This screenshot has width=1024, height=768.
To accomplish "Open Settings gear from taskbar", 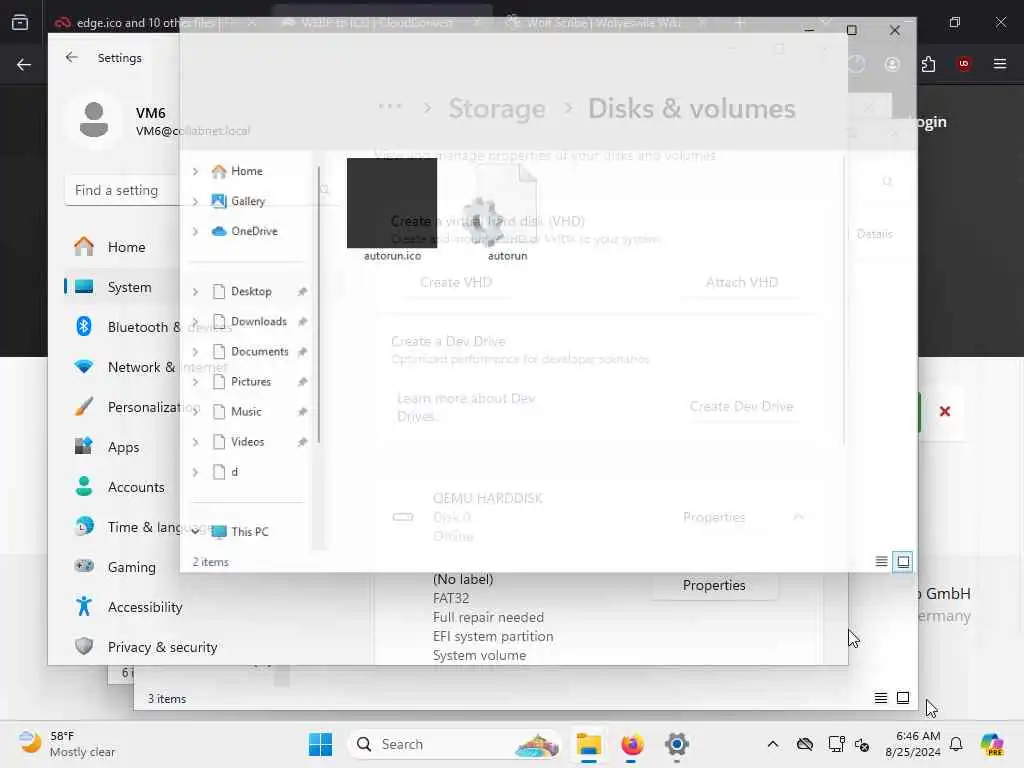I will click(677, 744).
